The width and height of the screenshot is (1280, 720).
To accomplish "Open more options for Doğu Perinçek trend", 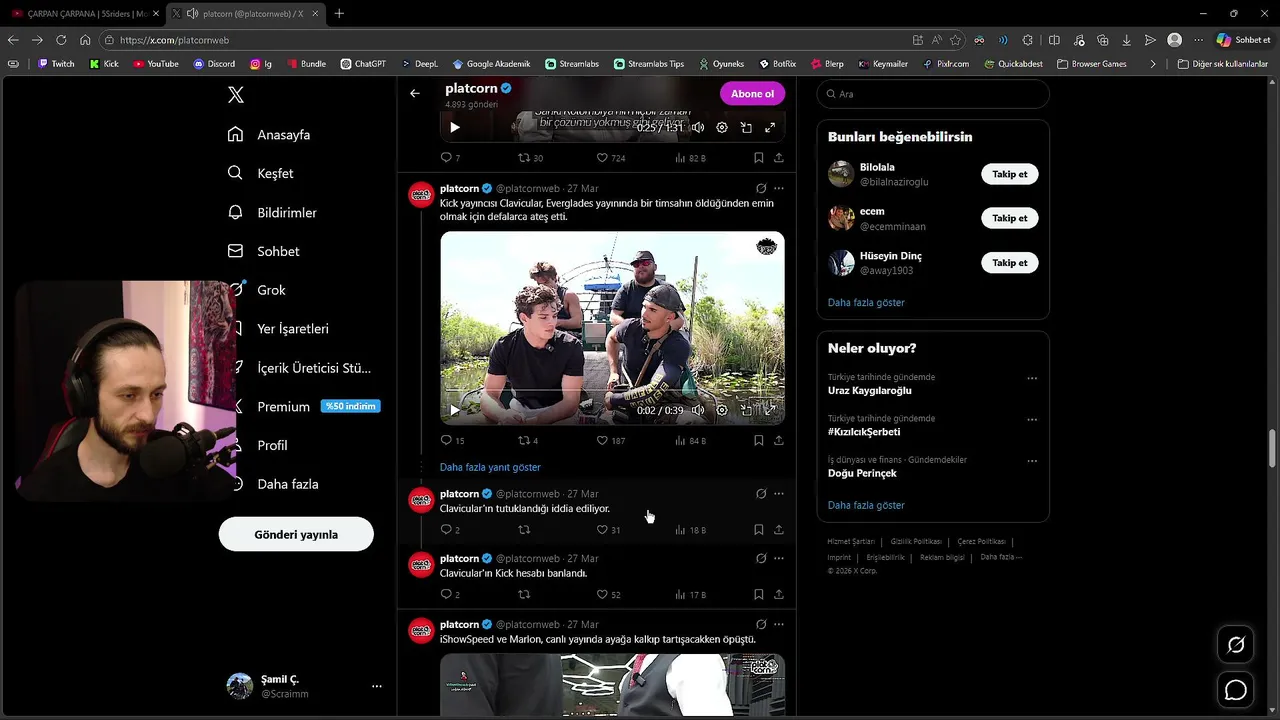I will pyautogui.click(x=1032, y=461).
